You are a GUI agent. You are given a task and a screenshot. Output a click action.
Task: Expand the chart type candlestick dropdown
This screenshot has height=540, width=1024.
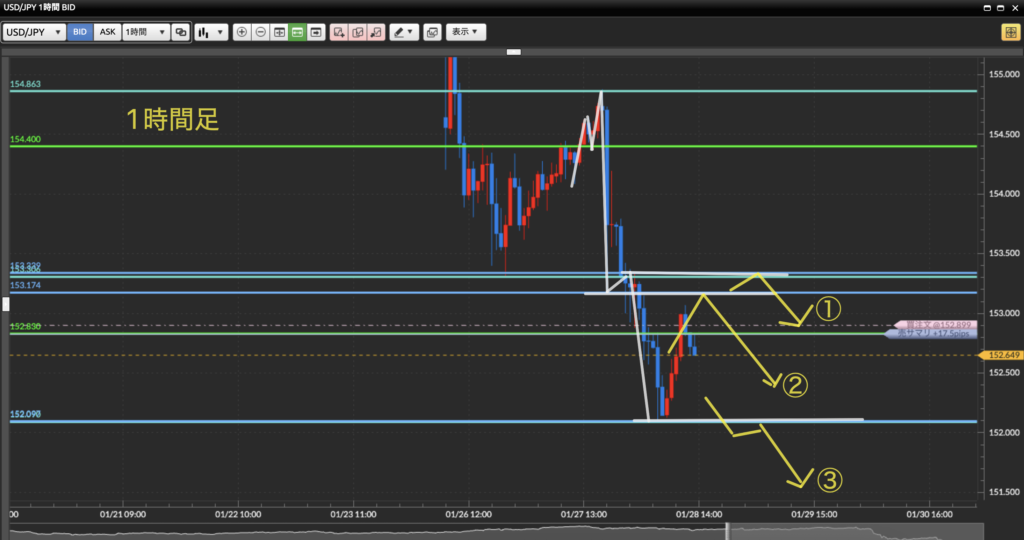pos(211,32)
